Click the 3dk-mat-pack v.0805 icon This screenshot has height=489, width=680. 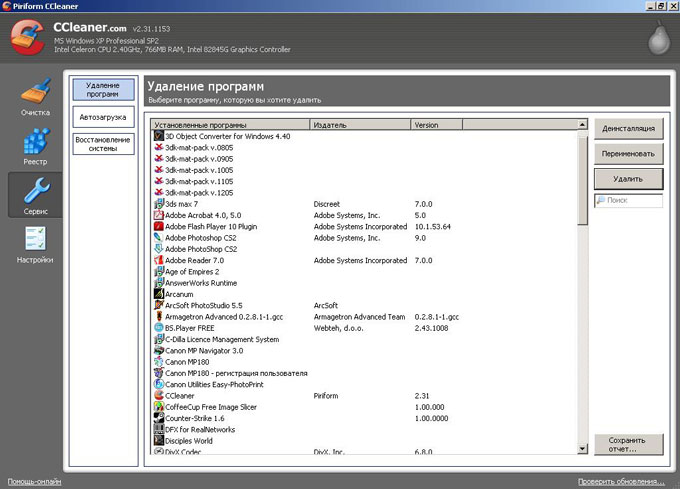click(x=159, y=147)
